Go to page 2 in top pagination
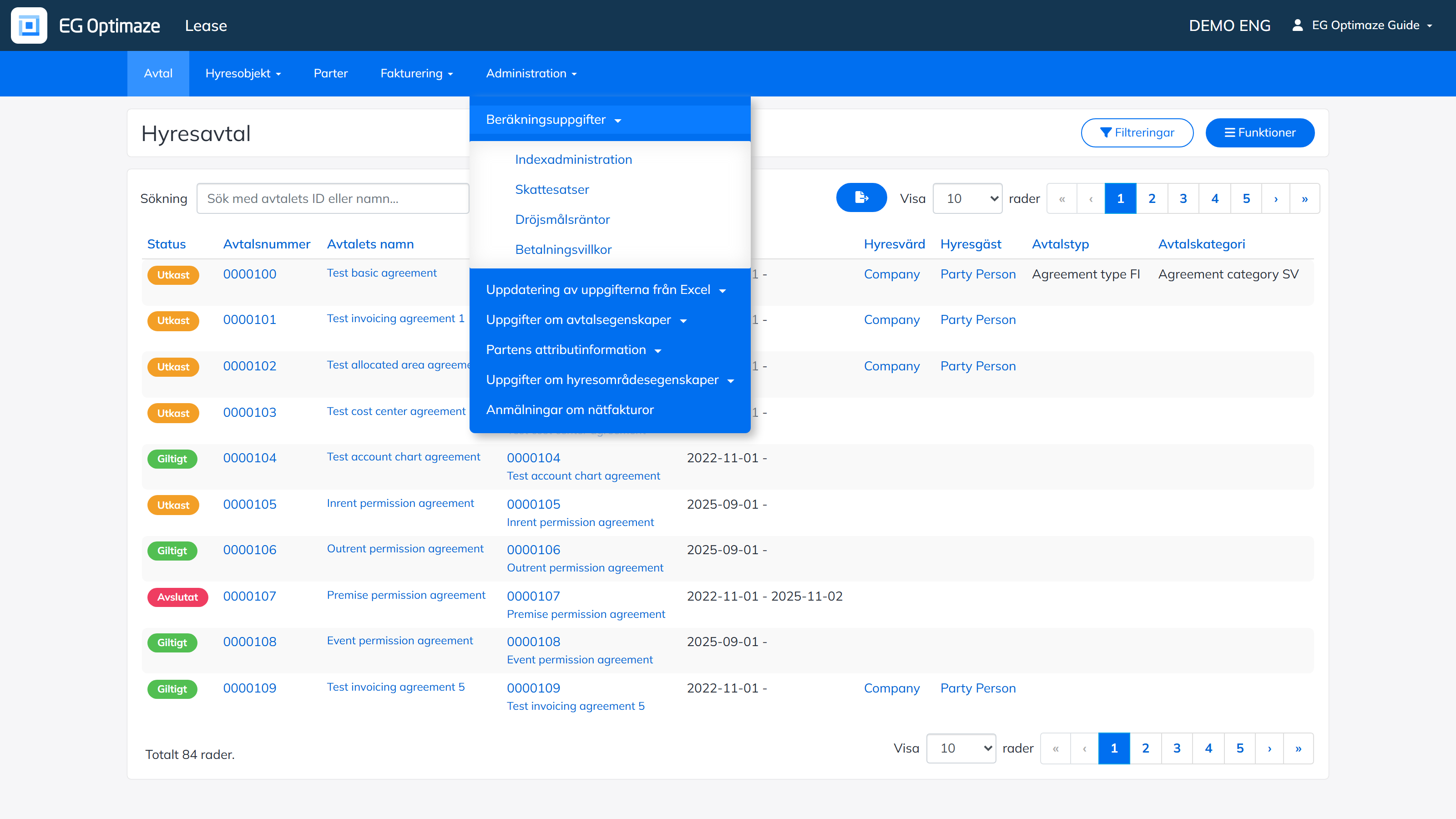The height and width of the screenshot is (819, 1456). coord(1152,198)
